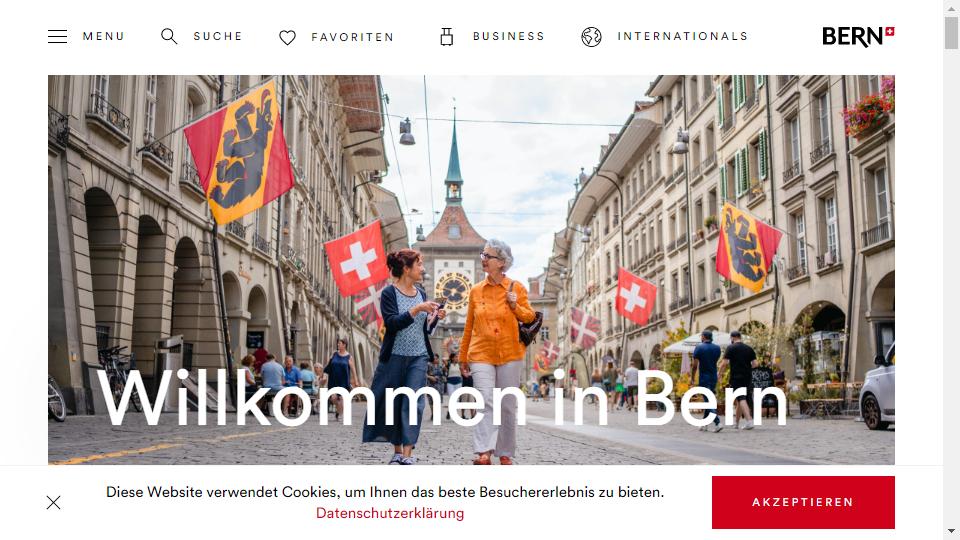Click the Willkommen in Bern headline
Screen dimensions: 960x540
[x=442, y=398]
